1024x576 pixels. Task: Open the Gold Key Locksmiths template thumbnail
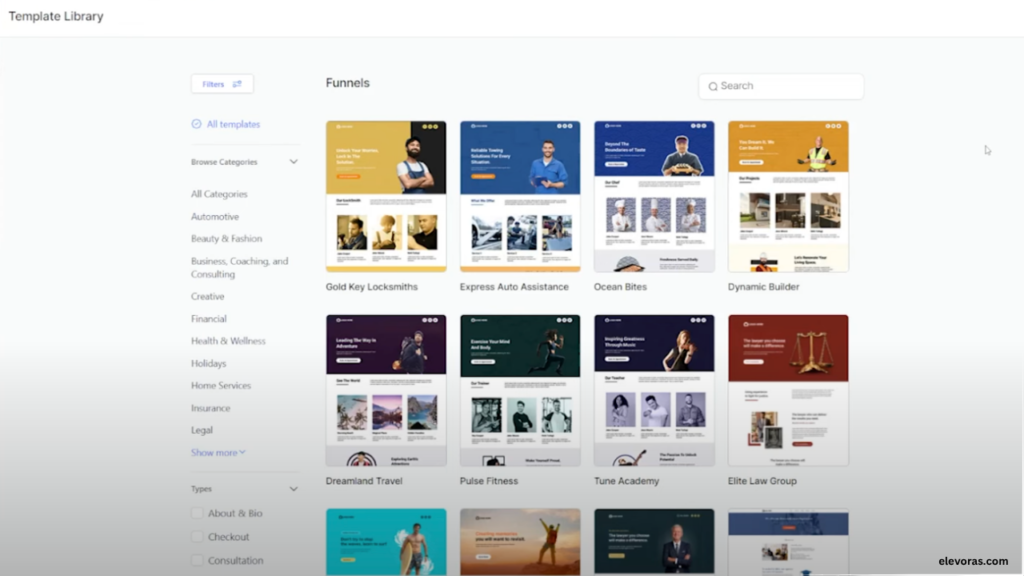pos(386,196)
